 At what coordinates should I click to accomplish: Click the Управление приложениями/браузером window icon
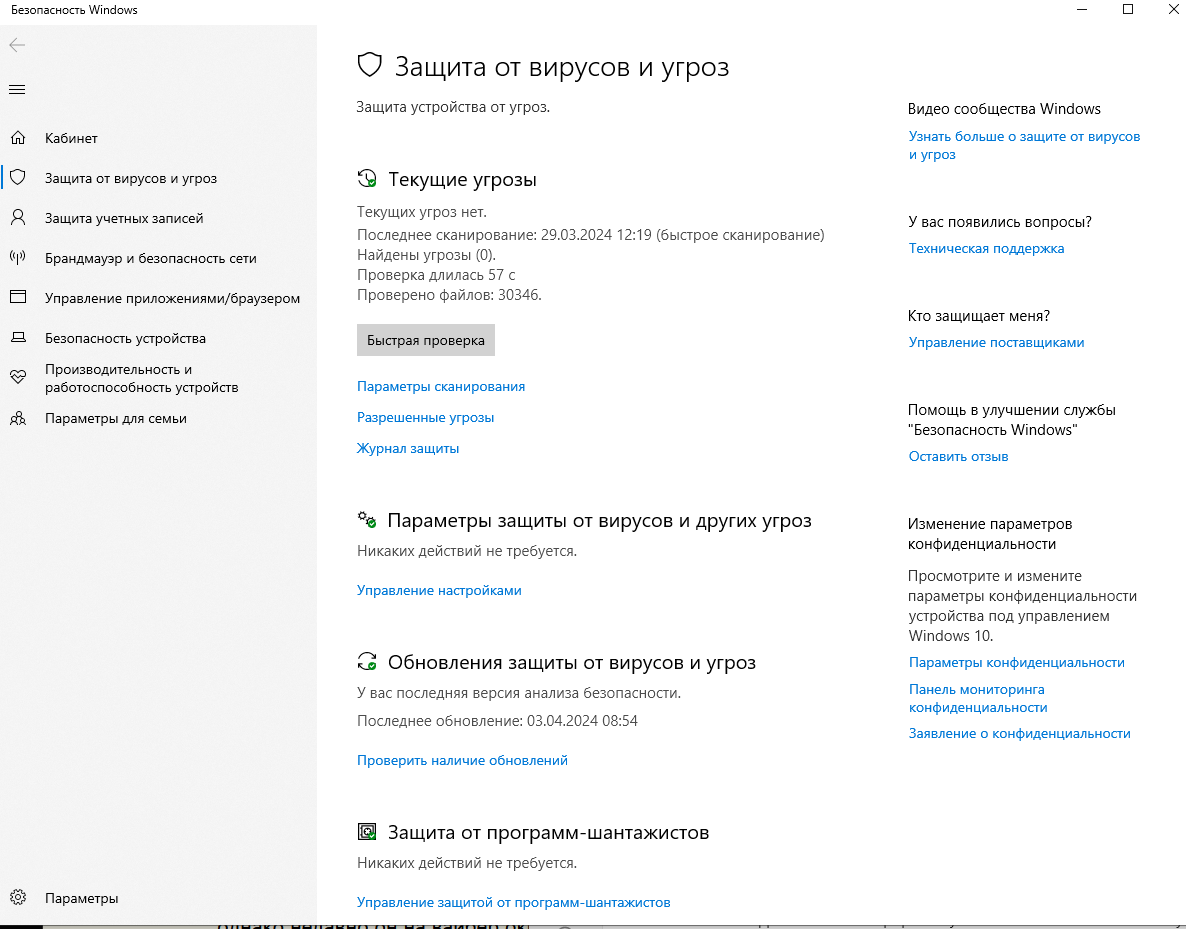17,298
